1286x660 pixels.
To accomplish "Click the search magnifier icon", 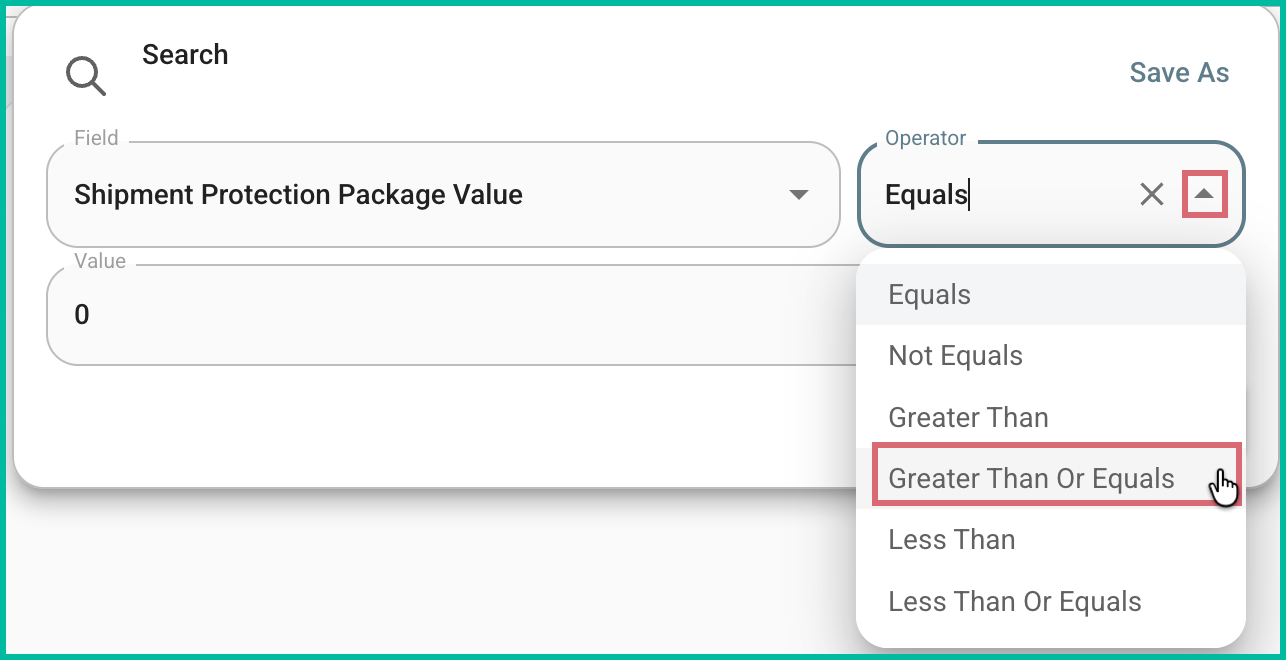I will [85, 74].
